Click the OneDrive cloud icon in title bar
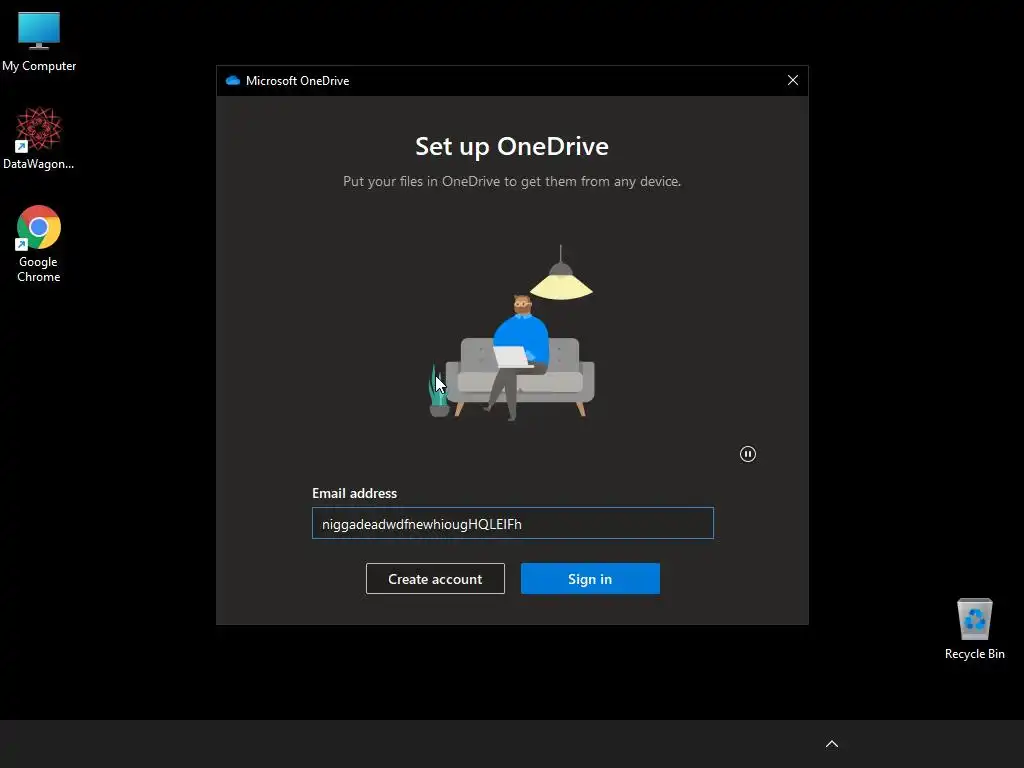This screenshot has height=768, width=1024. 232,80
